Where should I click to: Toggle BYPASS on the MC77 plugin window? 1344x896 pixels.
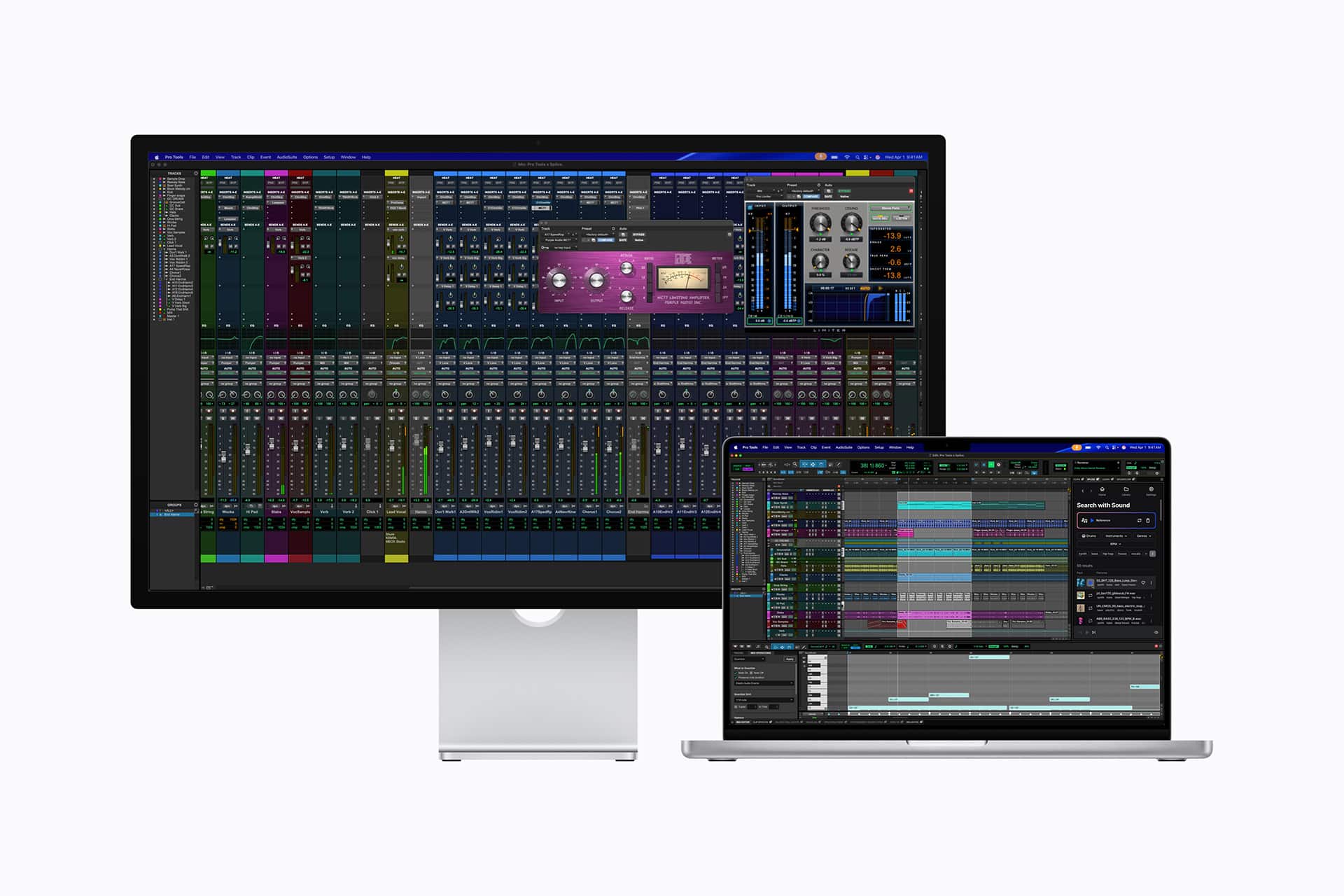point(638,234)
